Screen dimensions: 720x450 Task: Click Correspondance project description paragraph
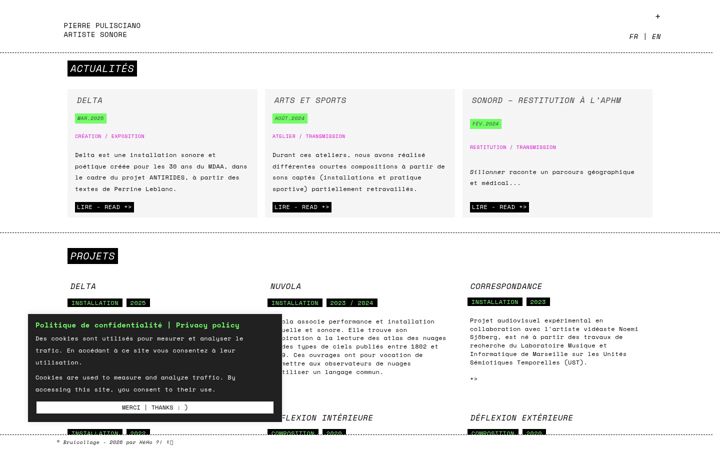[x=553, y=341]
